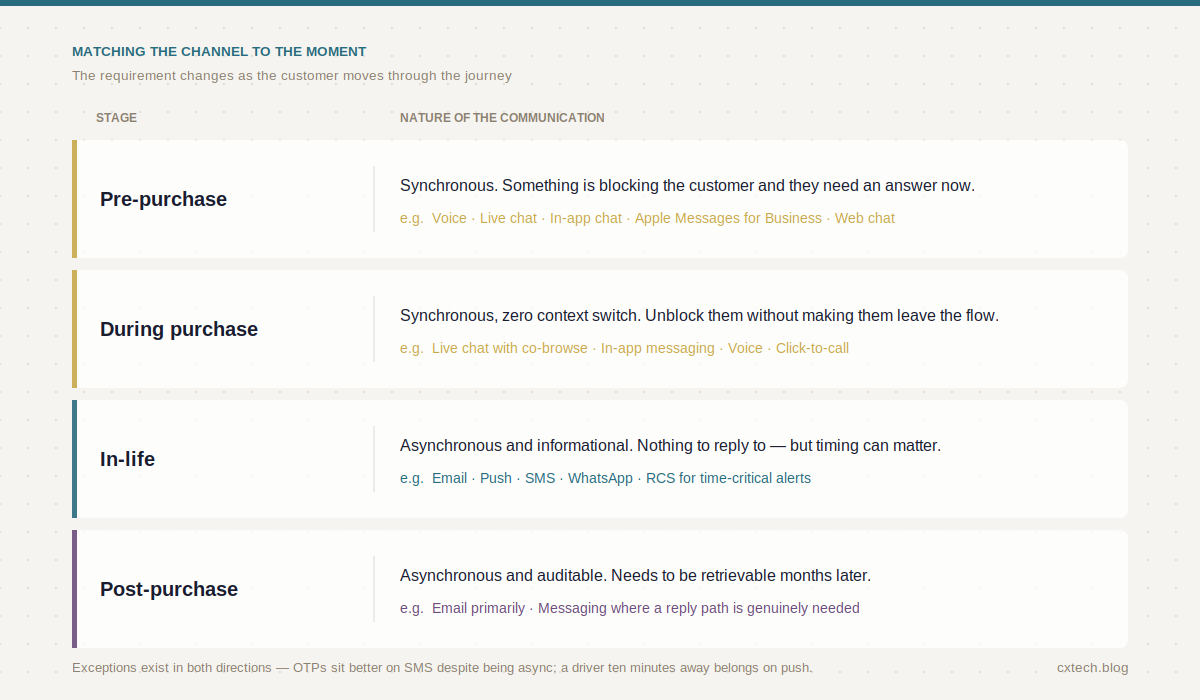The width and height of the screenshot is (1200, 700).
Task: Select the "Push" example
Action: tap(496, 478)
